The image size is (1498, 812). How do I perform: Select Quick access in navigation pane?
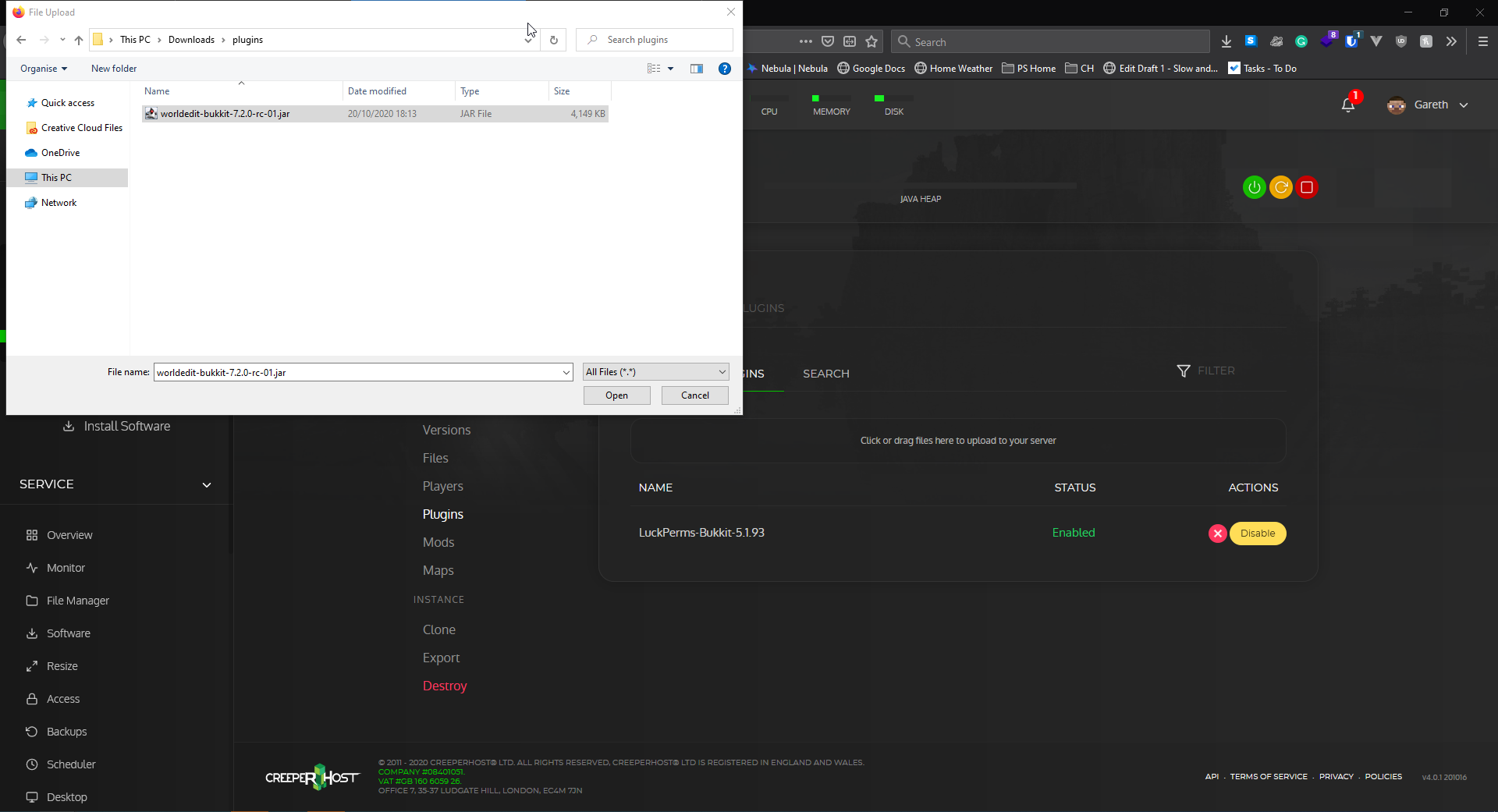coord(67,103)
